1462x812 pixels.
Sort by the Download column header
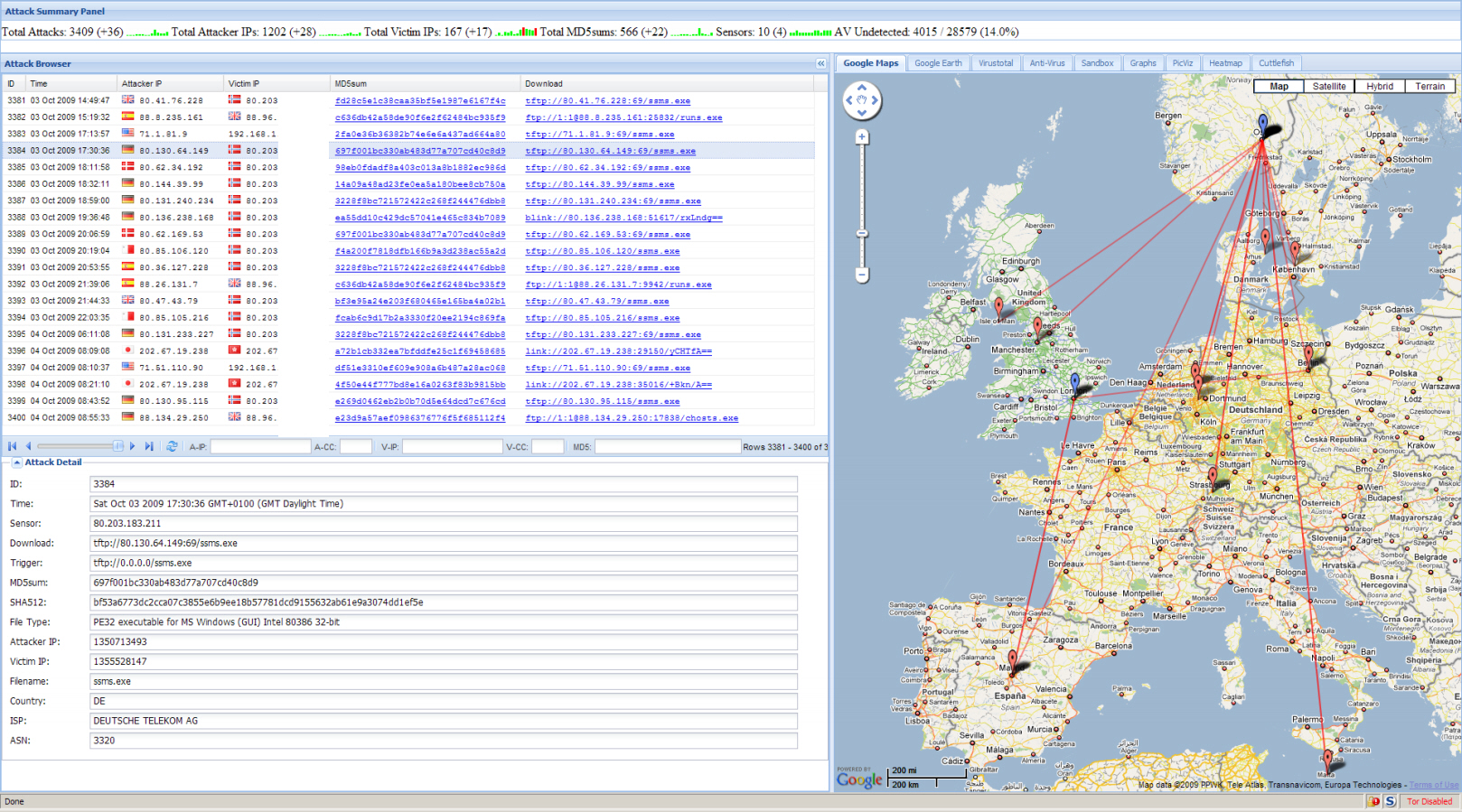[667, 83]
